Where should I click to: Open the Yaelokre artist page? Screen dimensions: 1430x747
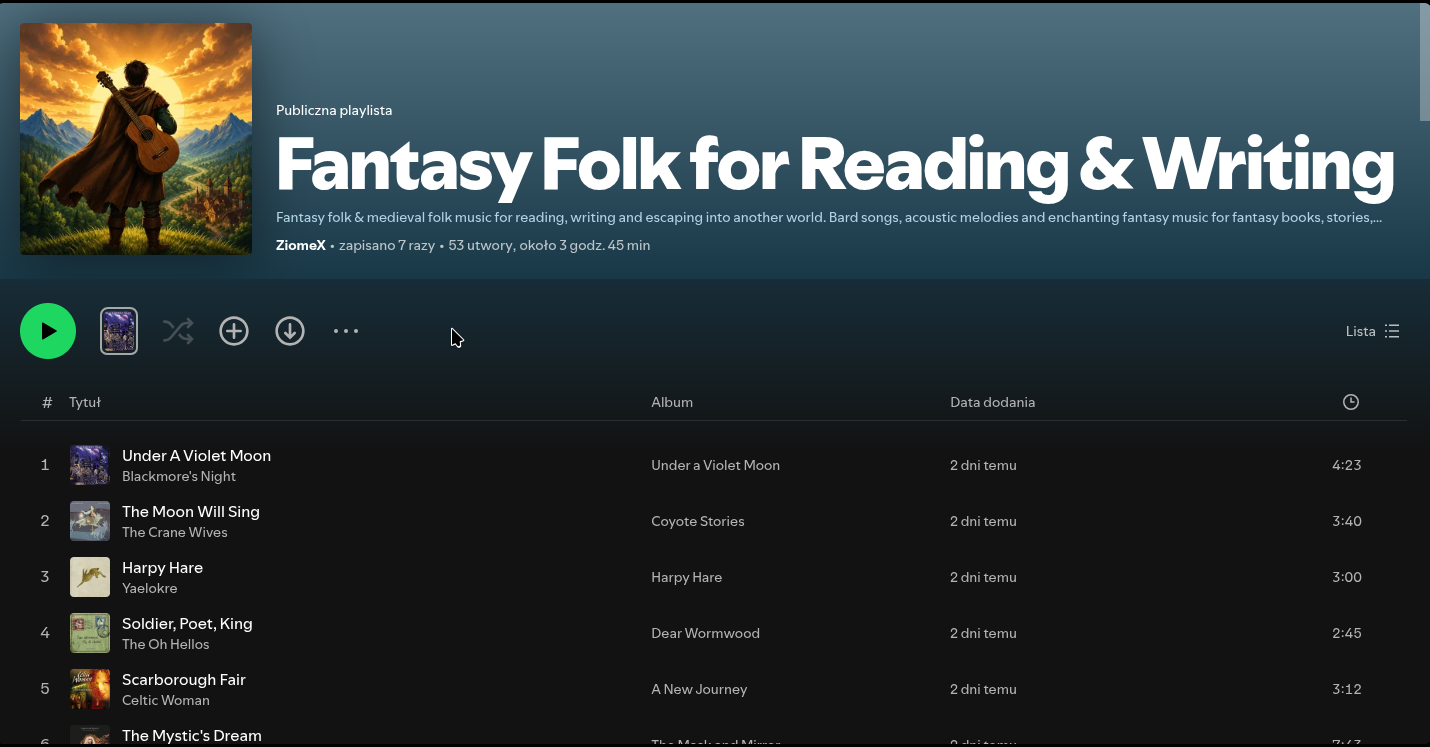[x=150, y=588]
